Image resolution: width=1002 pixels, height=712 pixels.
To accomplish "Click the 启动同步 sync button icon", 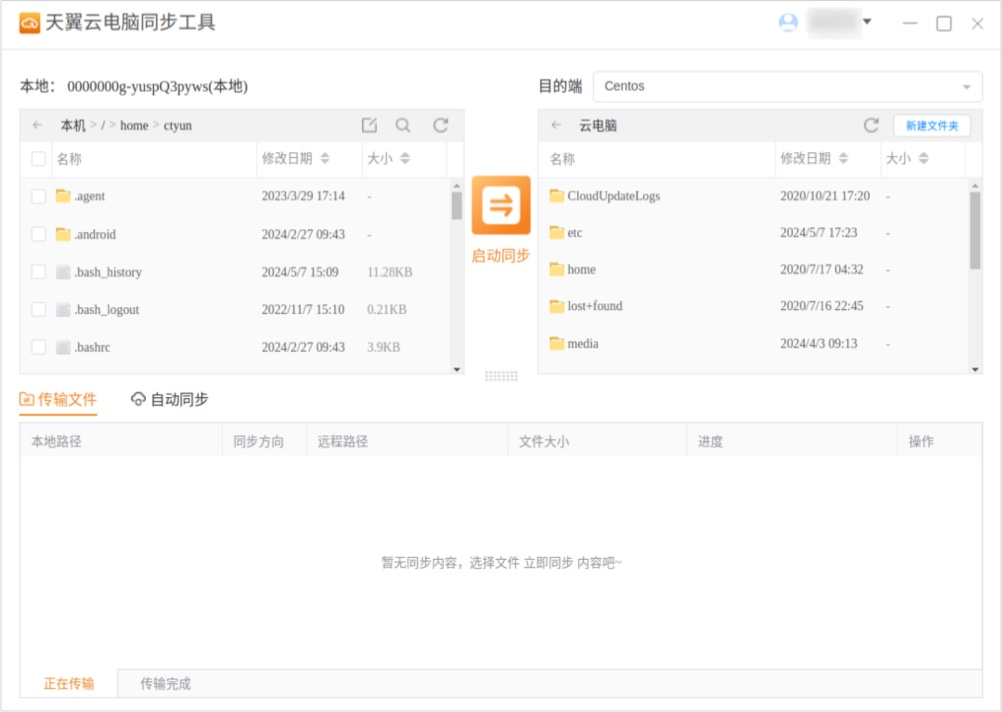I will [500, 206].
